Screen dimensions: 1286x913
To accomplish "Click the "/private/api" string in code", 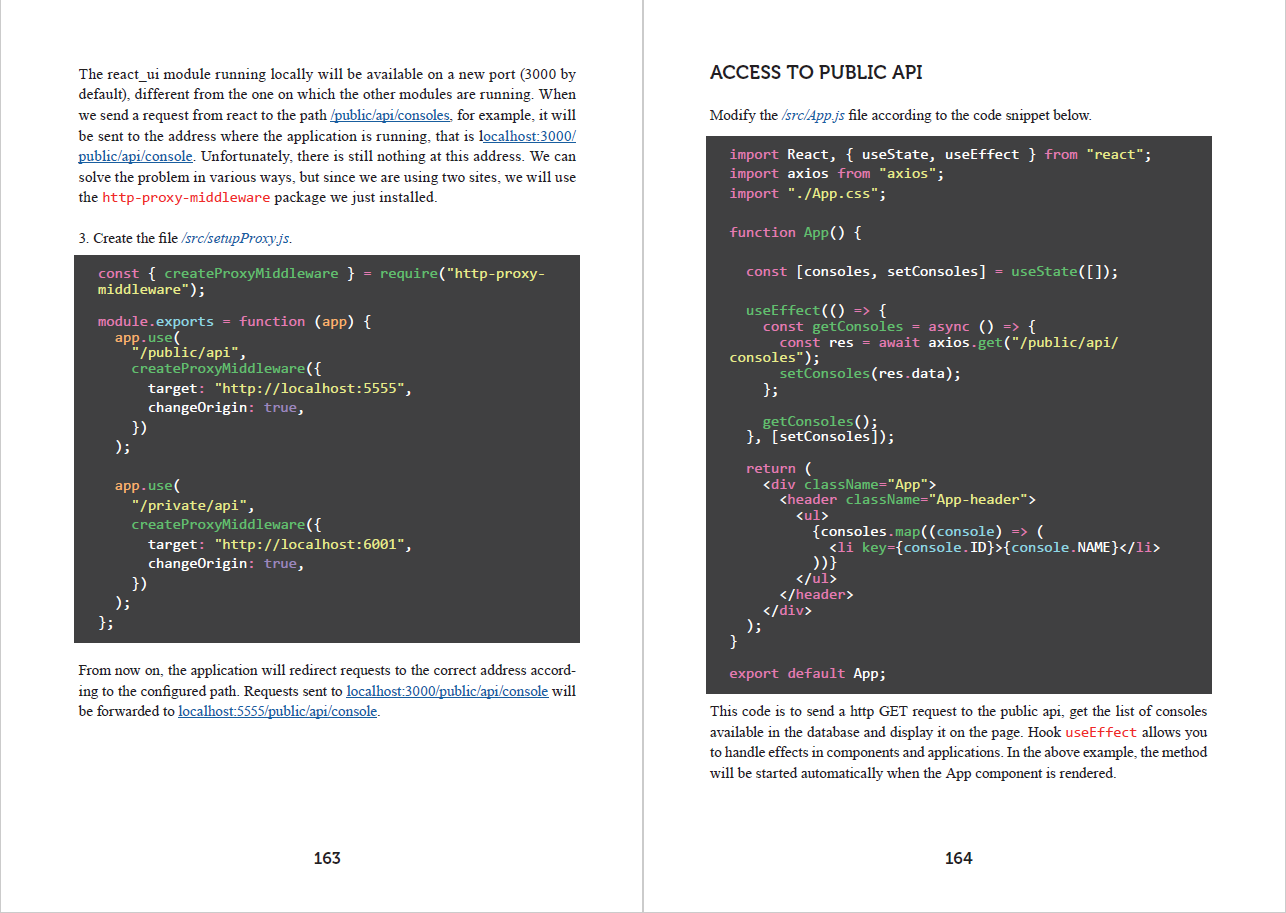I will [x=194, y=506].
